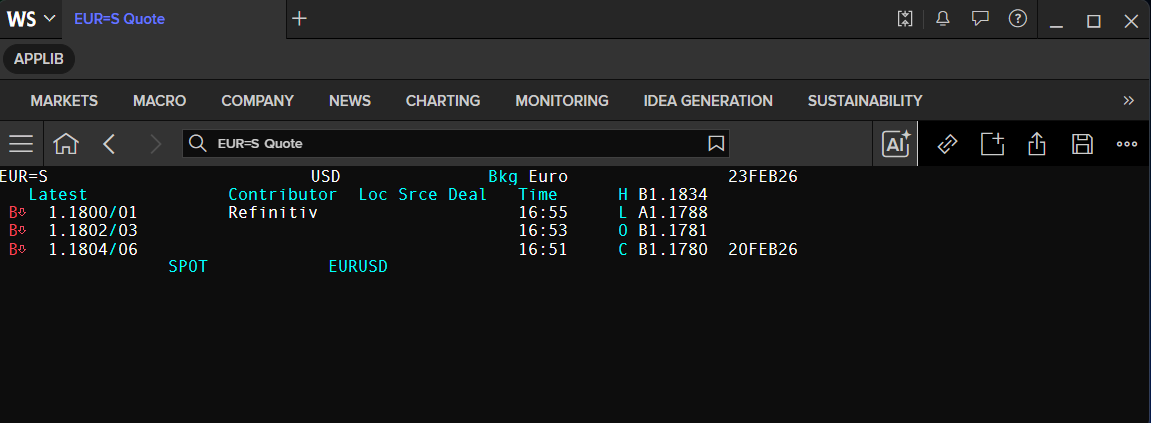1151x423 pixels.
Task: Click the SPOT label
Action: point(188,267)
